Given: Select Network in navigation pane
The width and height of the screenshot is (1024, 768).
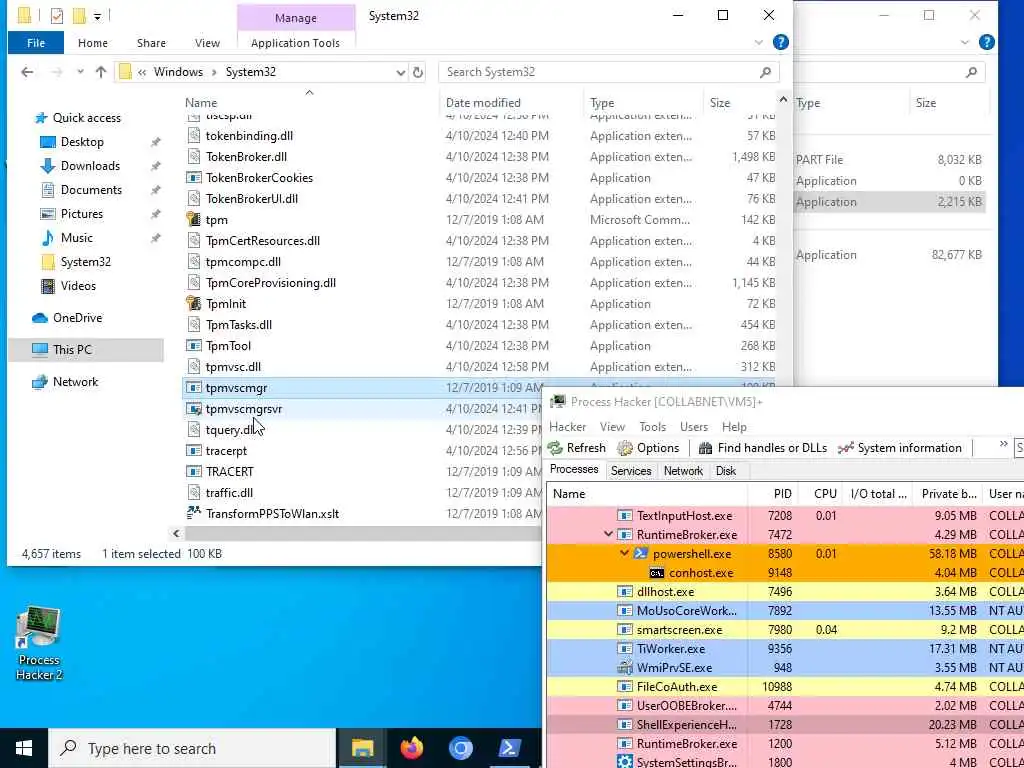Looking at the screenshot, I should [x=75, y=382].
